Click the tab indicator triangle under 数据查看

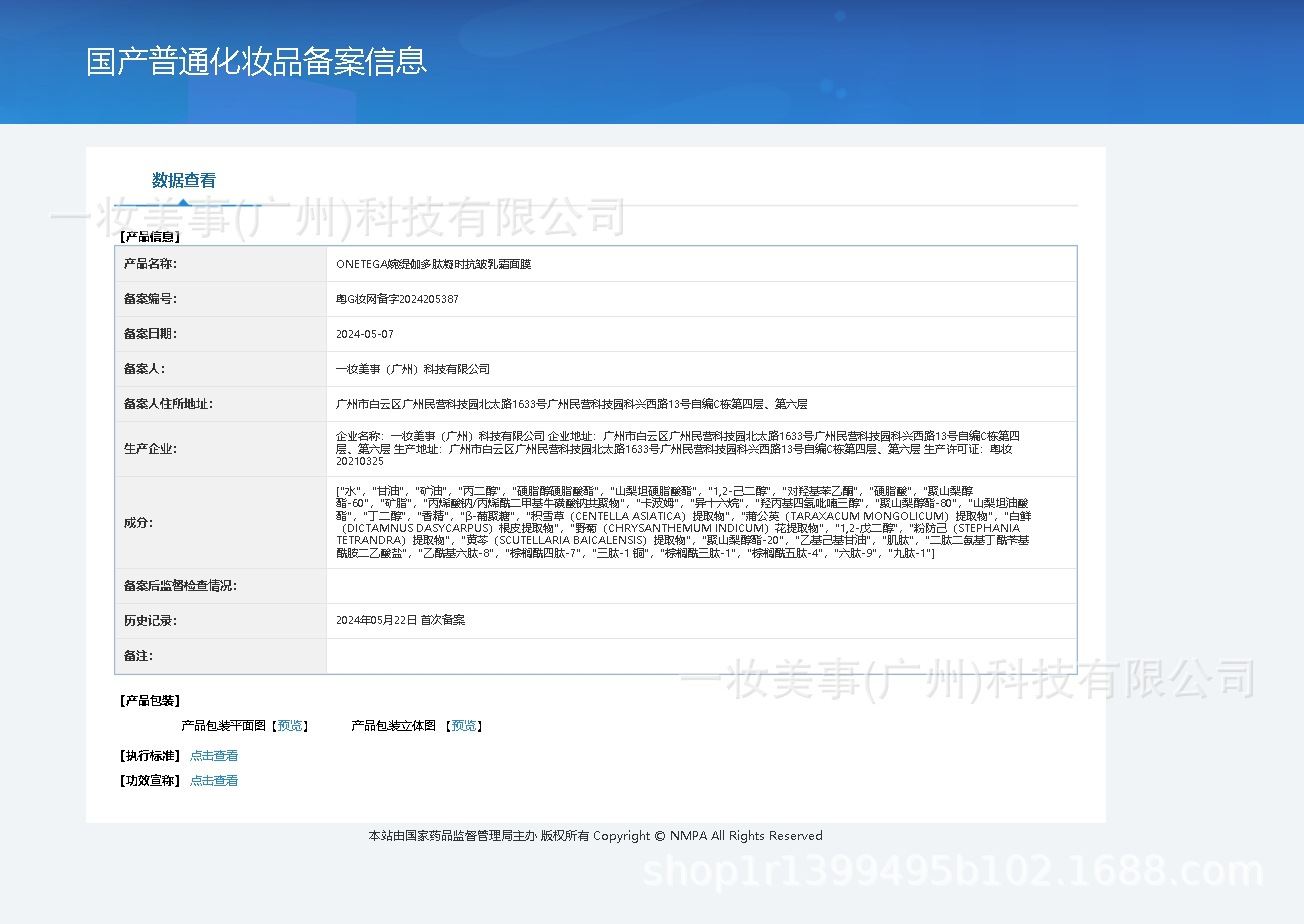point(184,202)
